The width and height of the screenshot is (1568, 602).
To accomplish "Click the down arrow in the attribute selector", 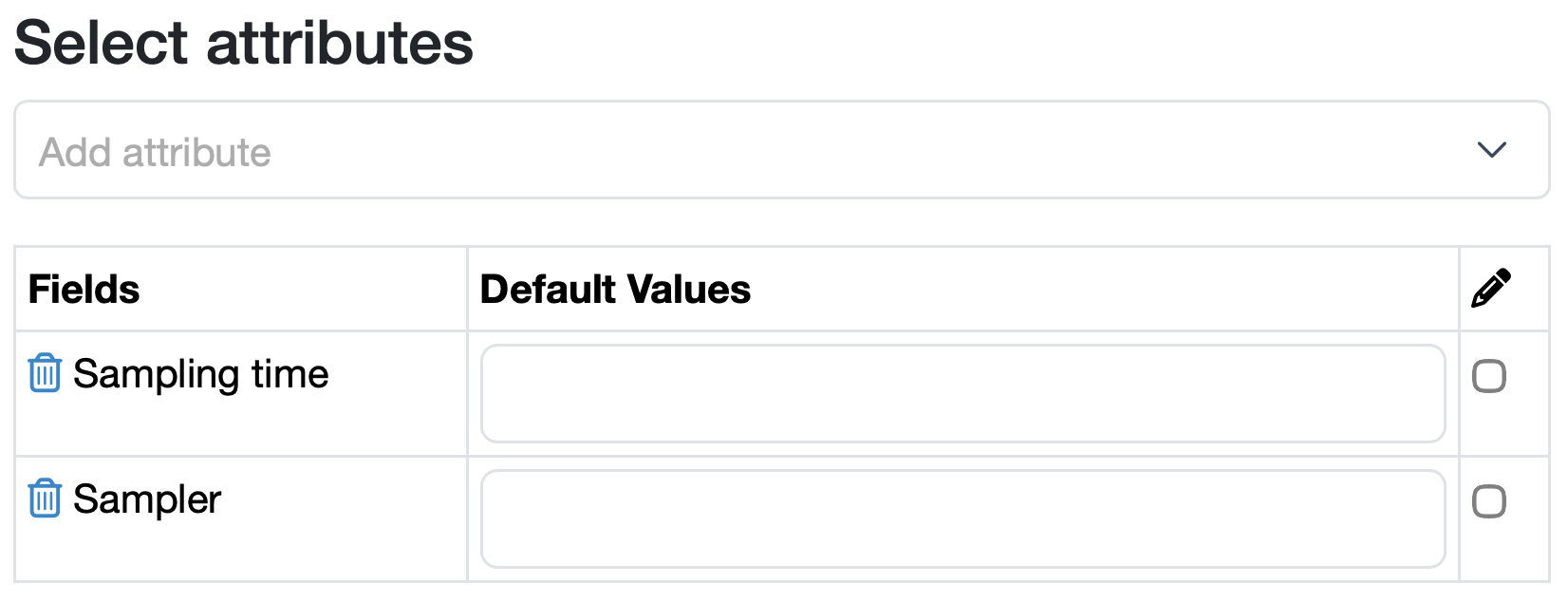I will [x=1491, y=150].
